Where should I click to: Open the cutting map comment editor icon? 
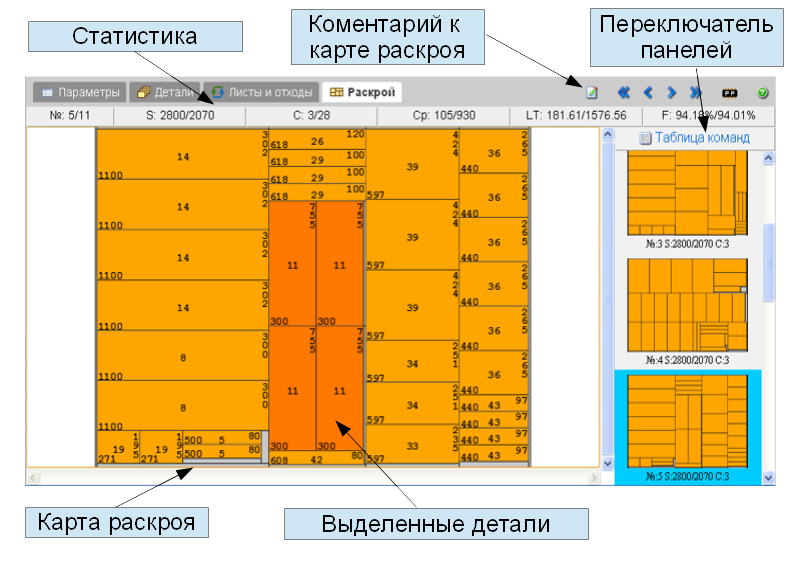click(x=591, y=92)
